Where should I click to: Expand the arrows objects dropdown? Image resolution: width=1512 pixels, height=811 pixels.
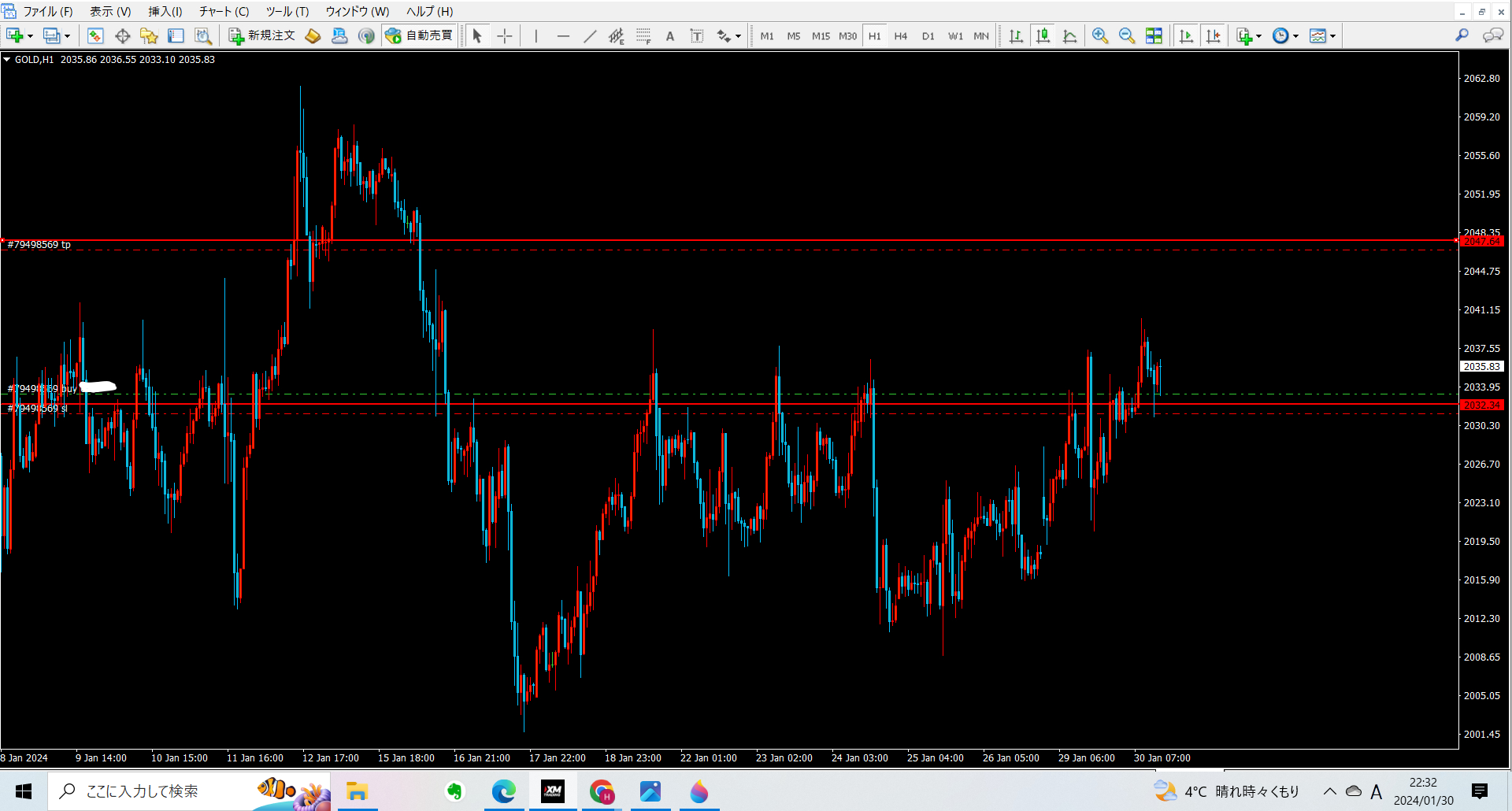pos(738,36)
